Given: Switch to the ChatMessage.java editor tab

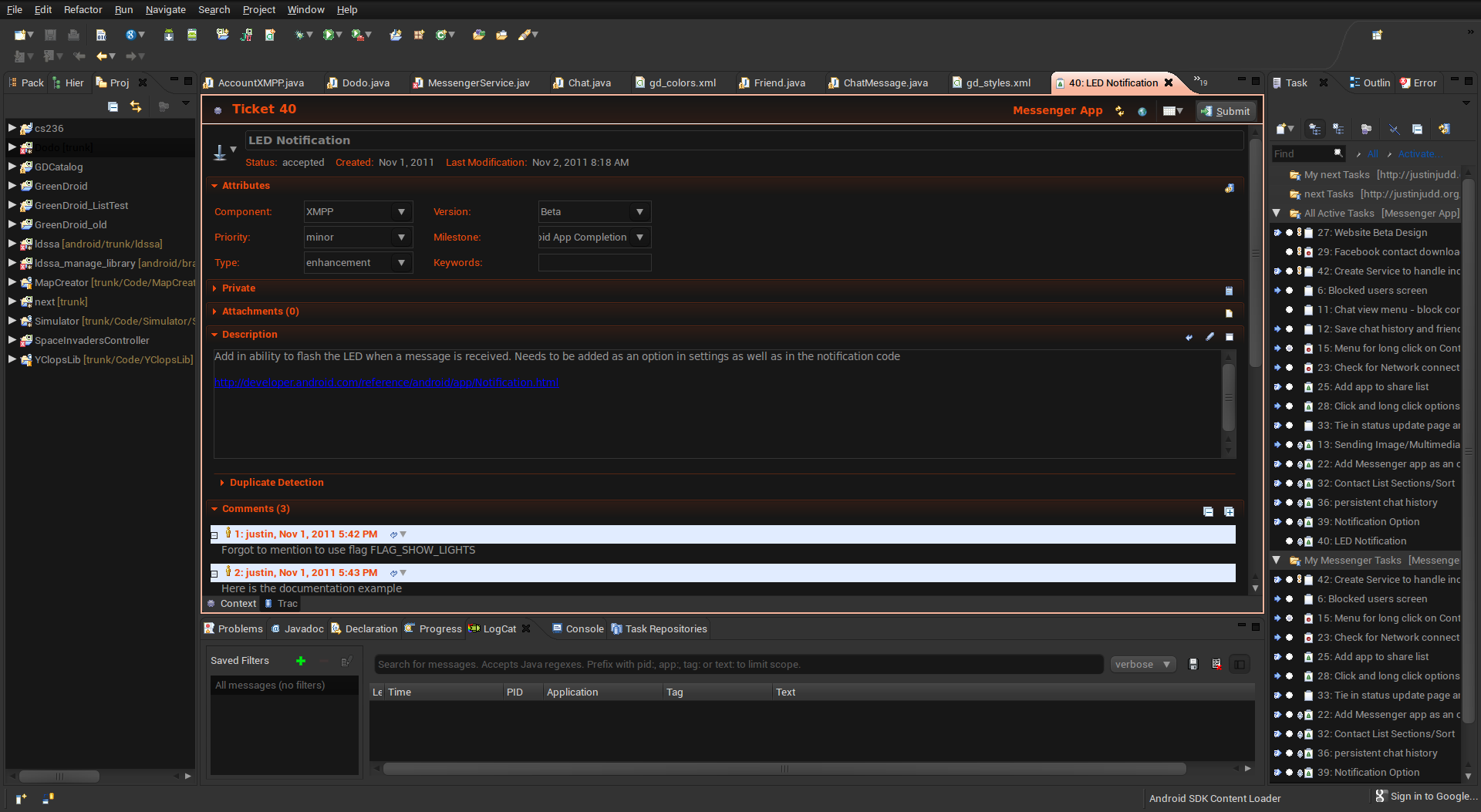Looking at the screenshot, I should 885,83.
